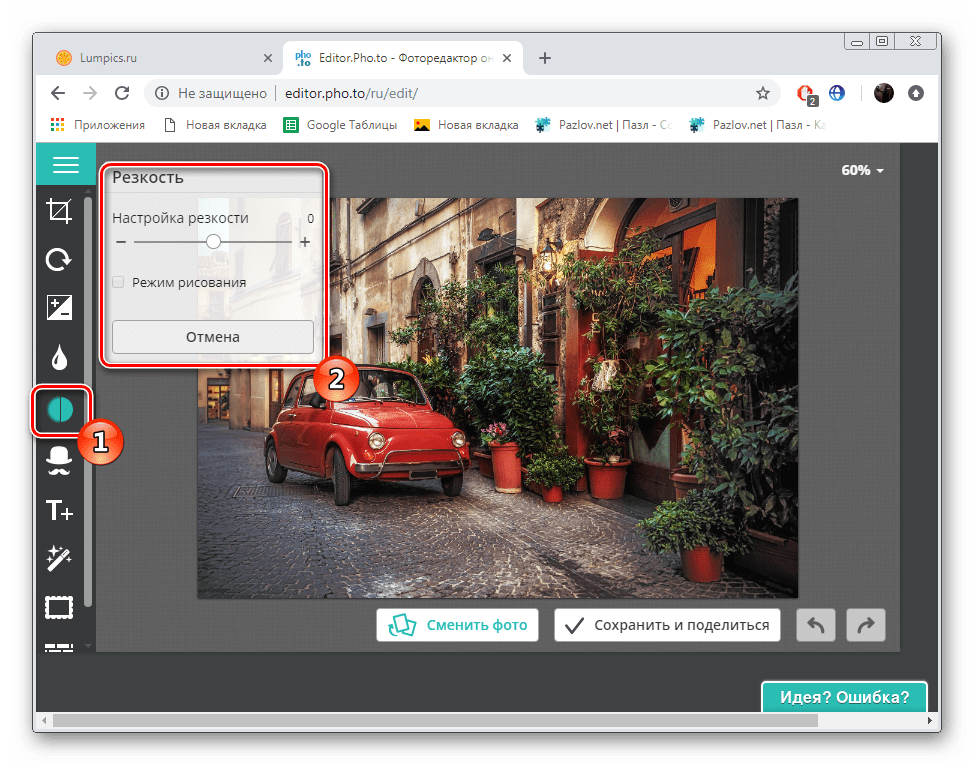This screenshot has width=974, height=765.
Task: Open the Новая вкладка bookmark with picture icon
Action: tap(466, 125)
